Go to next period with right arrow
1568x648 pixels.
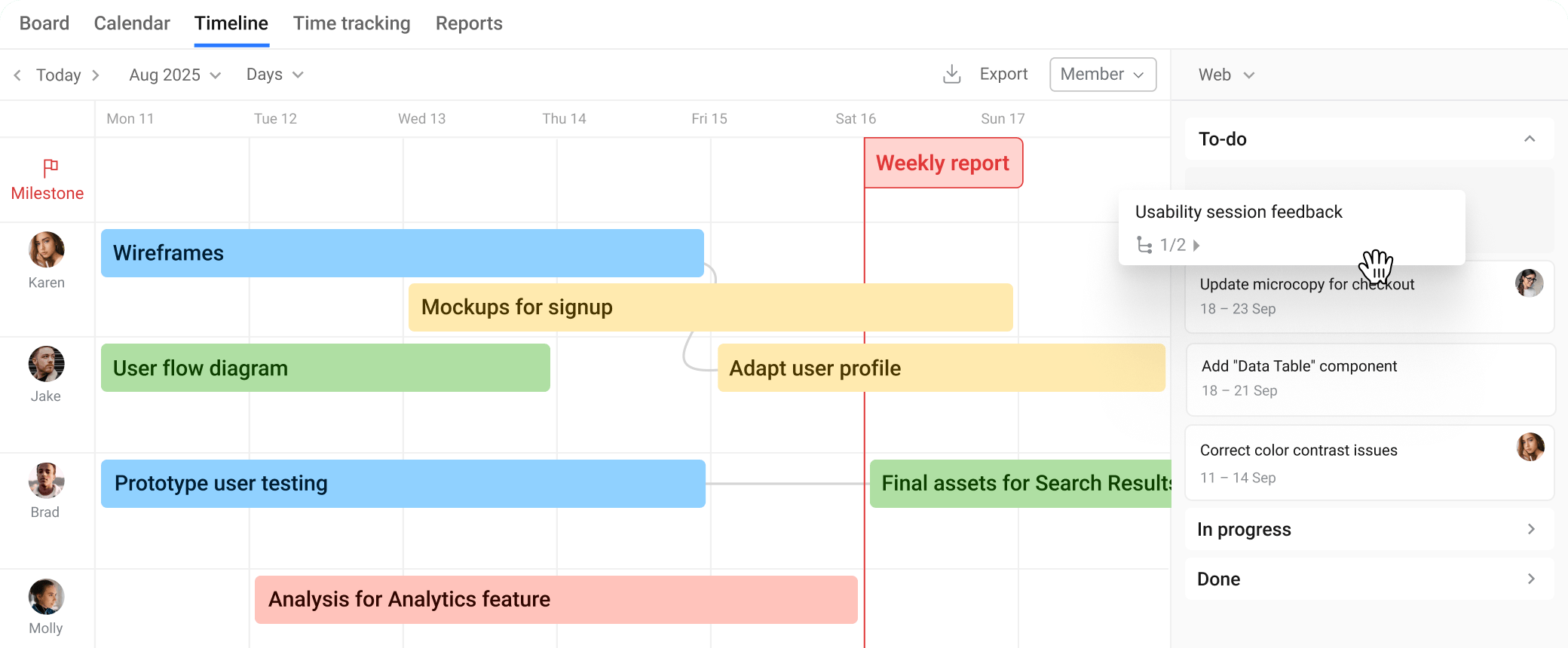[x=96, y=75]
